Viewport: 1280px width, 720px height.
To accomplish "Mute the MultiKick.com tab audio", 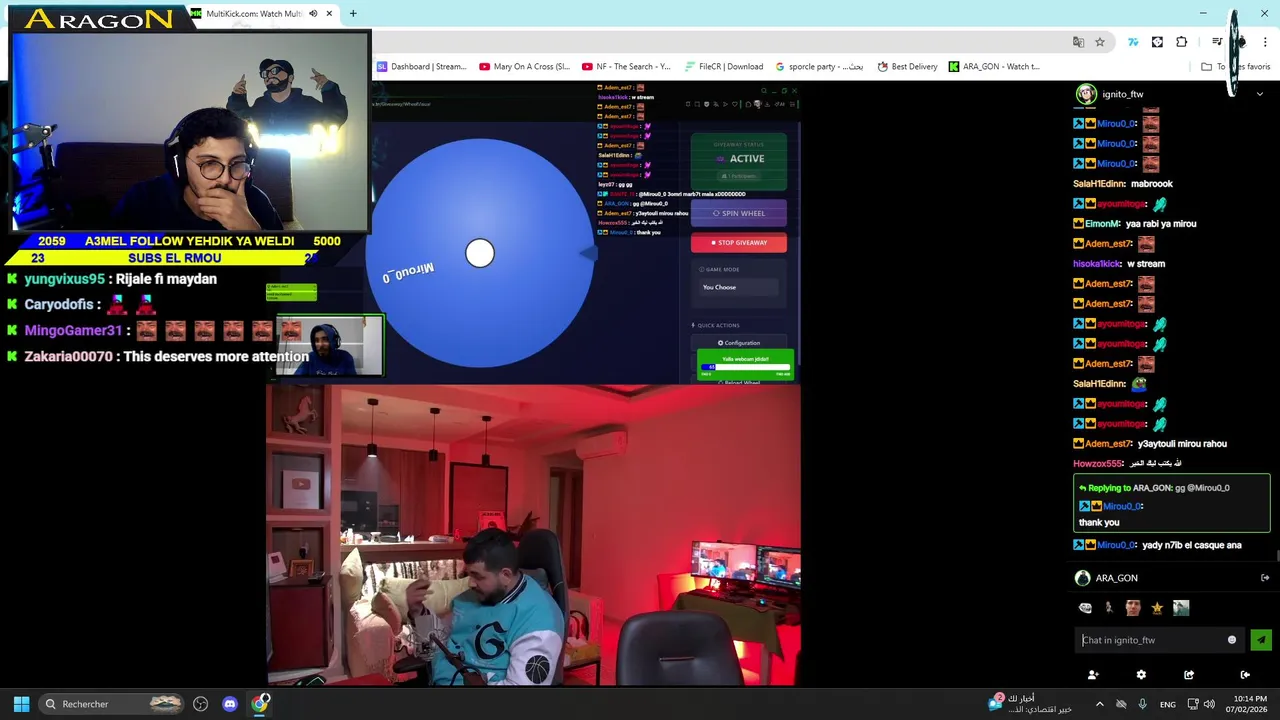I will (313, 13).
